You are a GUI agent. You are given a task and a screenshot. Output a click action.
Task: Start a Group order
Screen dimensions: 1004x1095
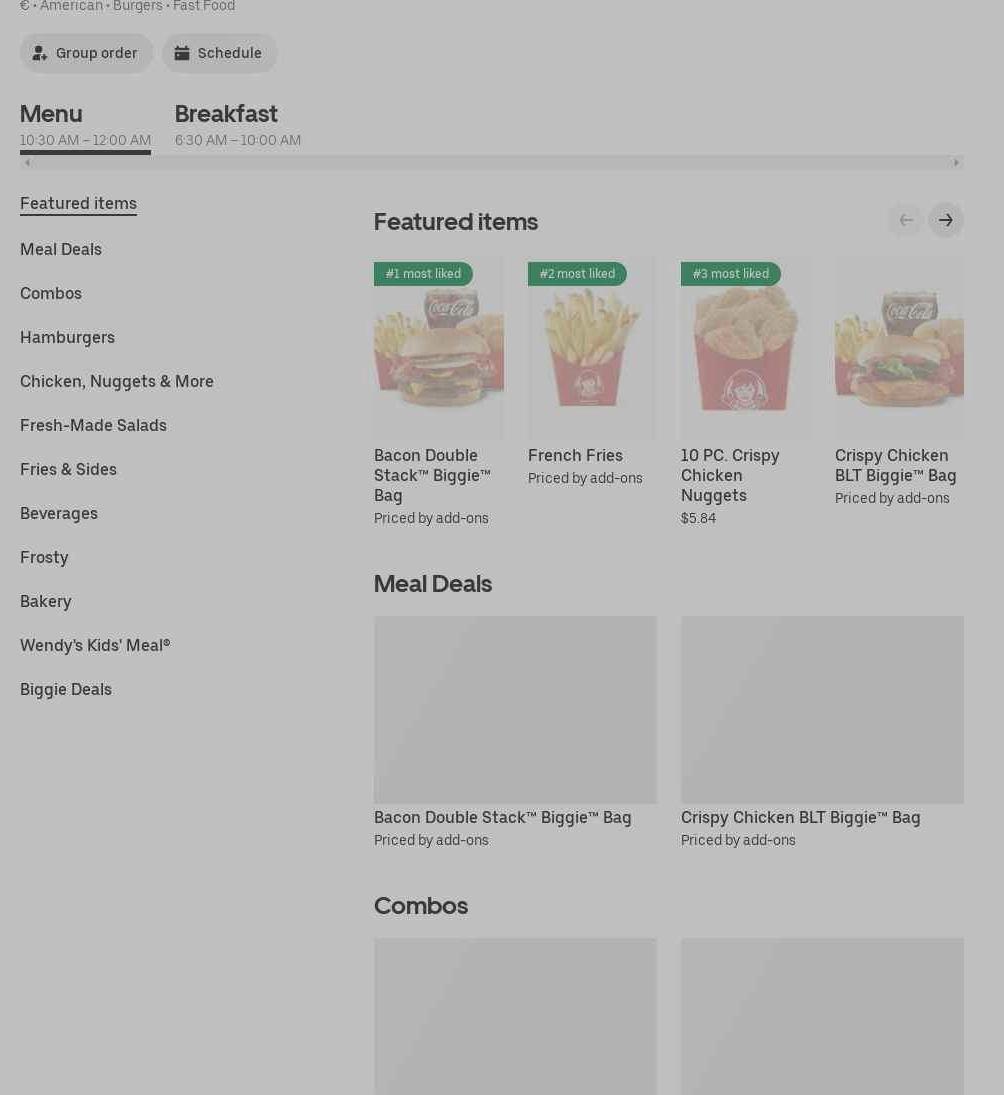pyautogui.click(x=86, y=53)
